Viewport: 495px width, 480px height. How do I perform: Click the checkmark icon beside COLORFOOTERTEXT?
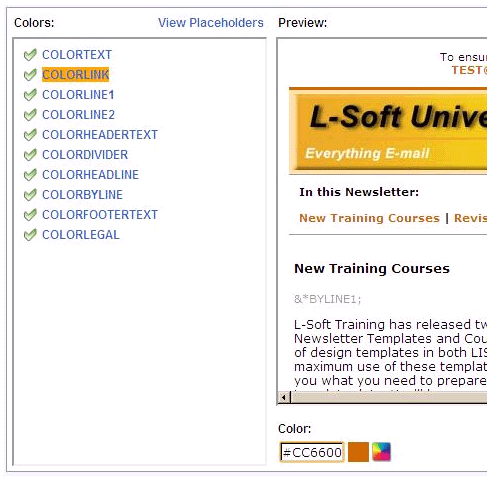(x=30, y=215)
